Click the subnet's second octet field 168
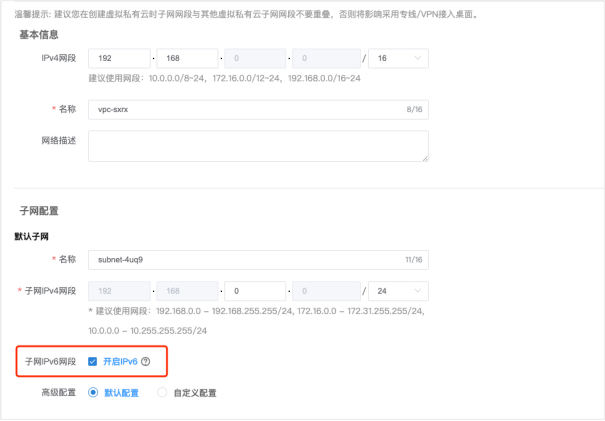The width and height of the screenshot is (605, 421). tap(187, 292)
